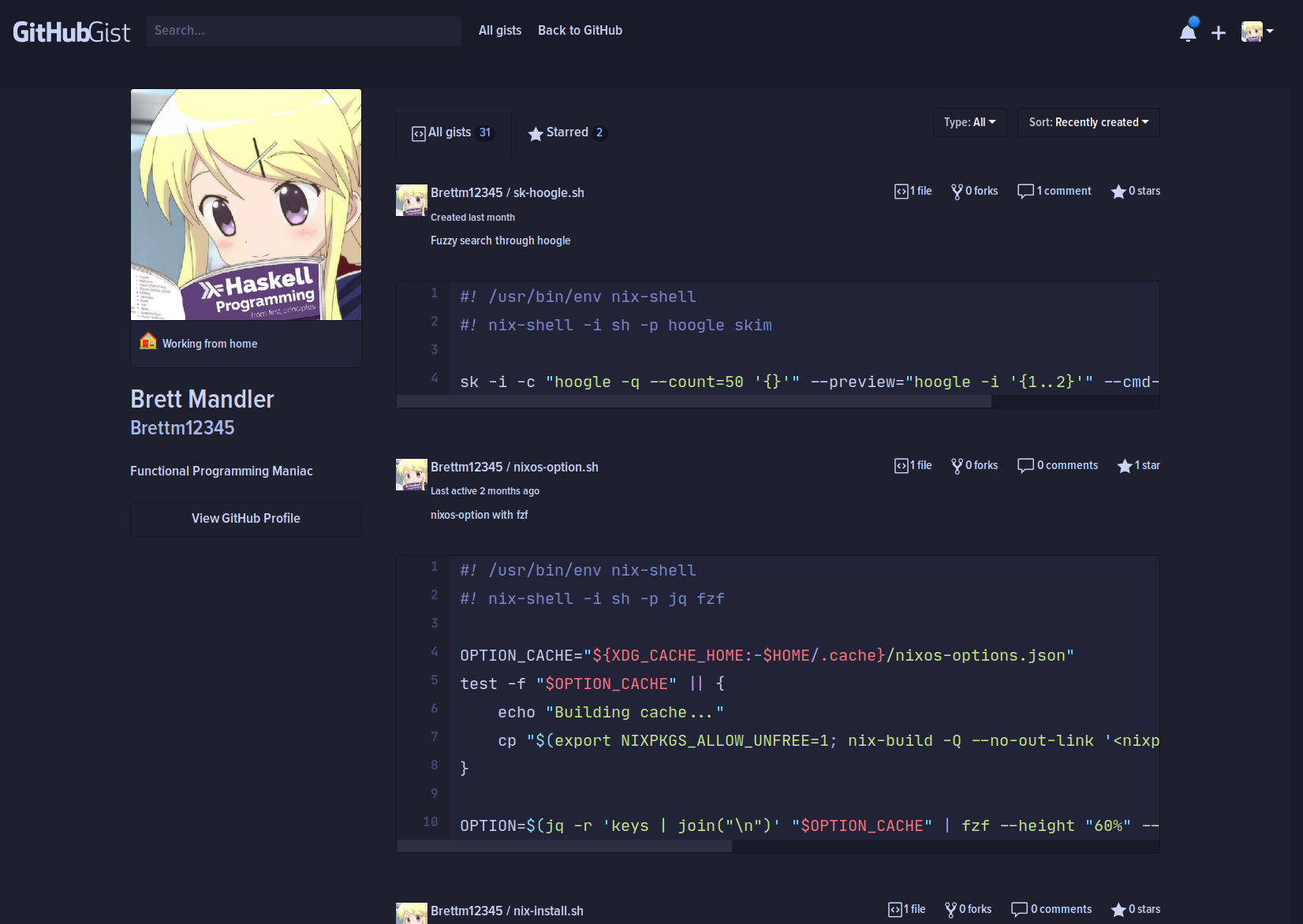
Task: Star the sk-hoogle.sh gist
Action: [x=1135, y=191]
